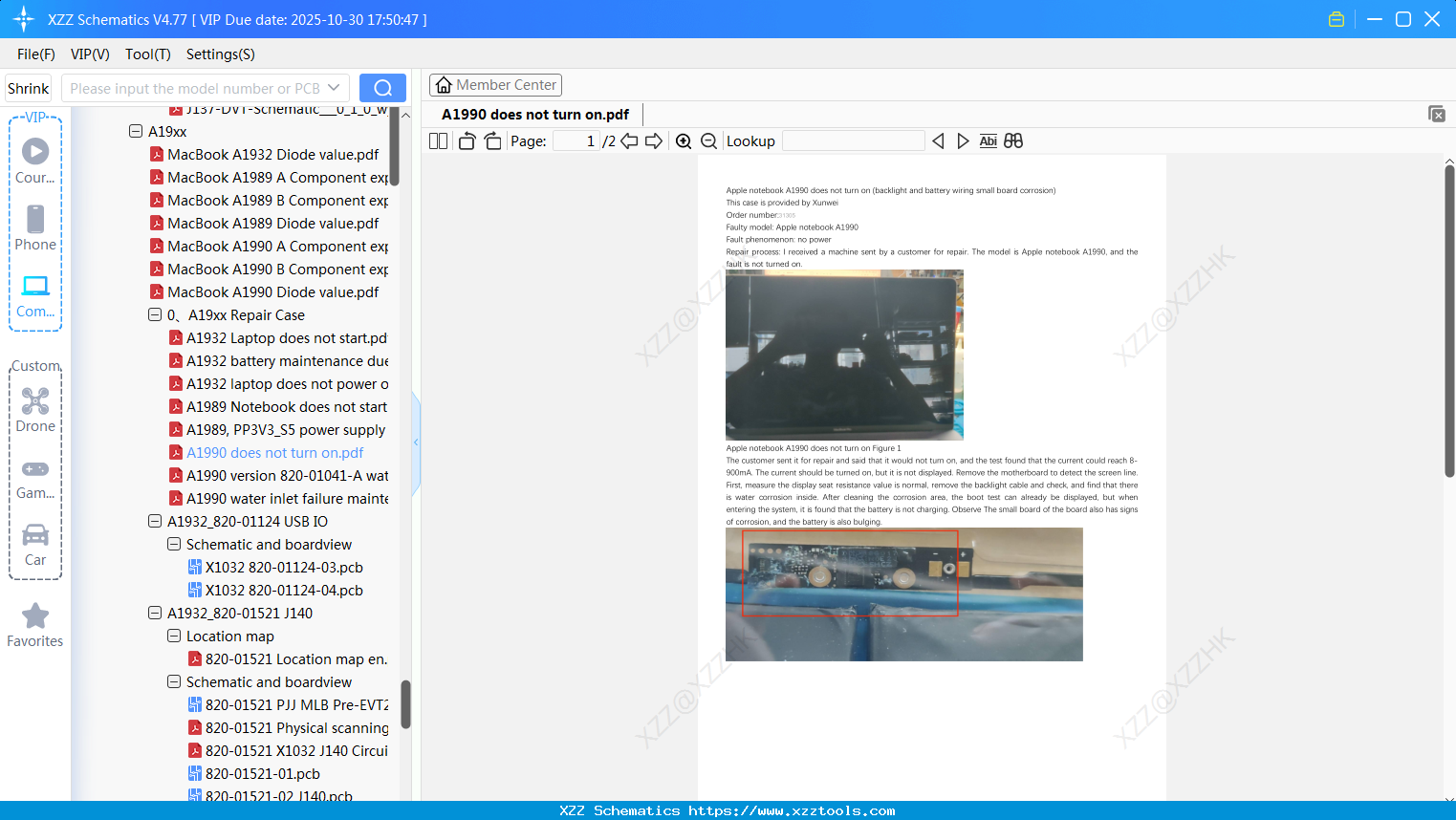Open MacBook A1989 Diode value.pdf
The image size is (1456, 820).
(x=272, y=223)
